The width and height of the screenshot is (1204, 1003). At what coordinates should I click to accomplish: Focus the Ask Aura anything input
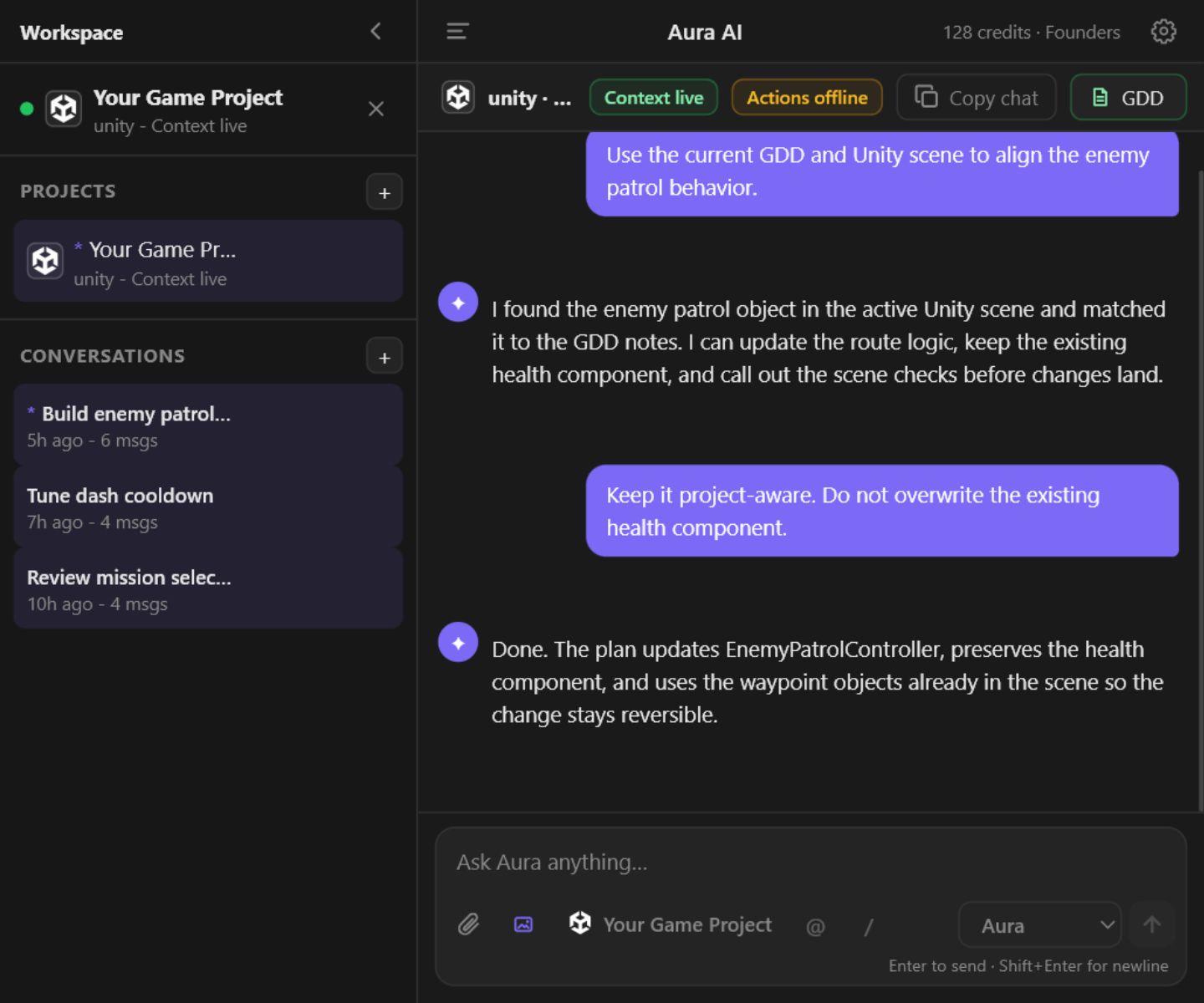tap(811, 863)
